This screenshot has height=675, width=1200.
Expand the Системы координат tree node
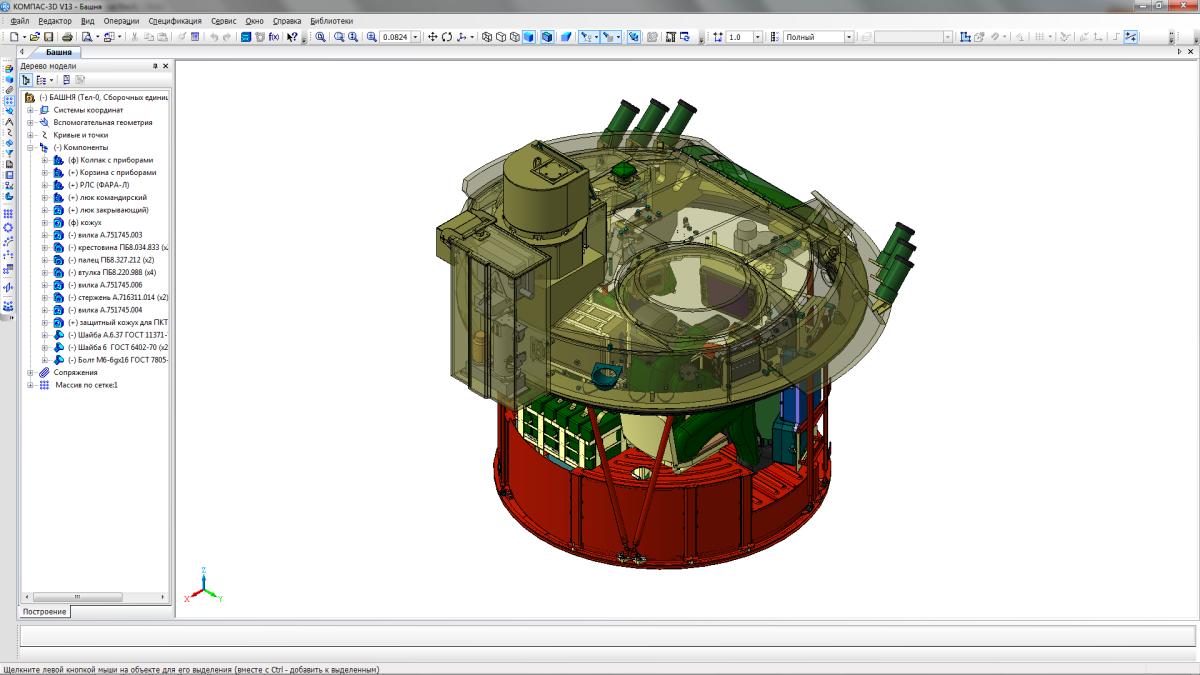coord(31,110)
